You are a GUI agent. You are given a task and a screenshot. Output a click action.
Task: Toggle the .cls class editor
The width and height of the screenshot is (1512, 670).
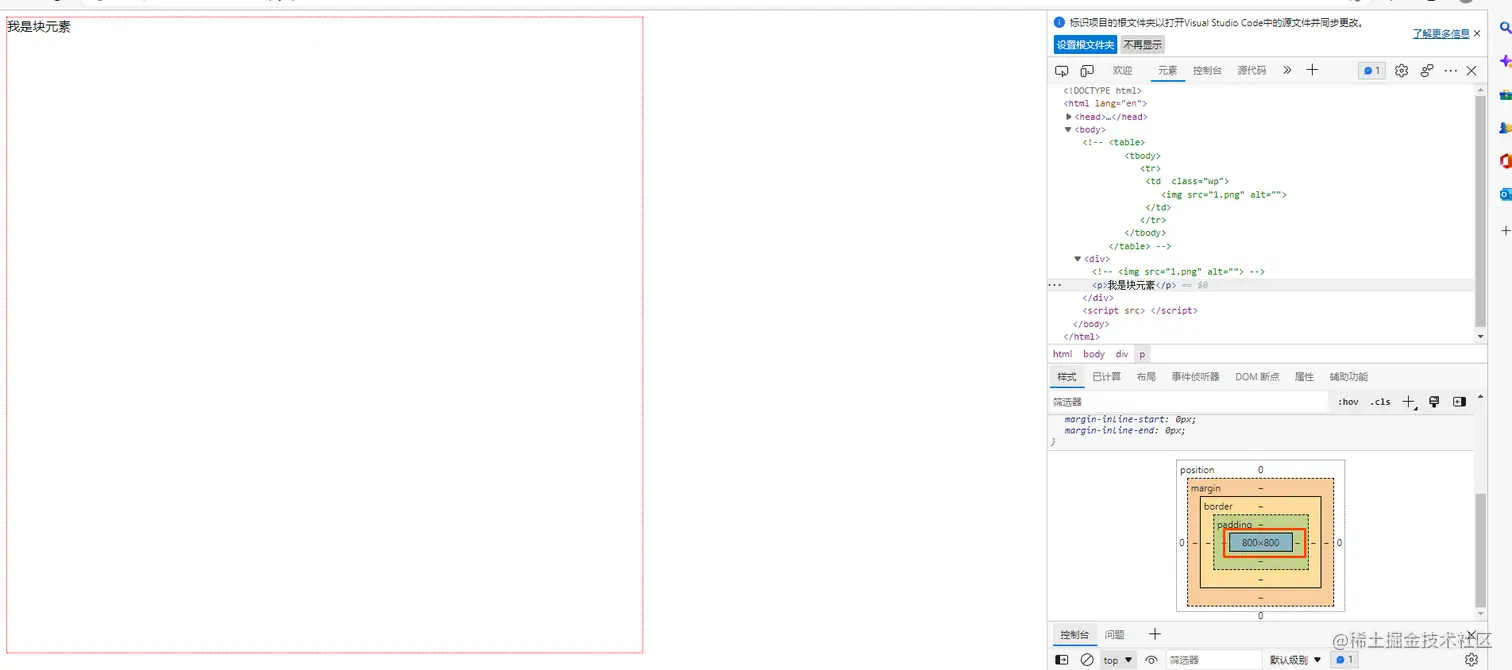[1380, 402]
